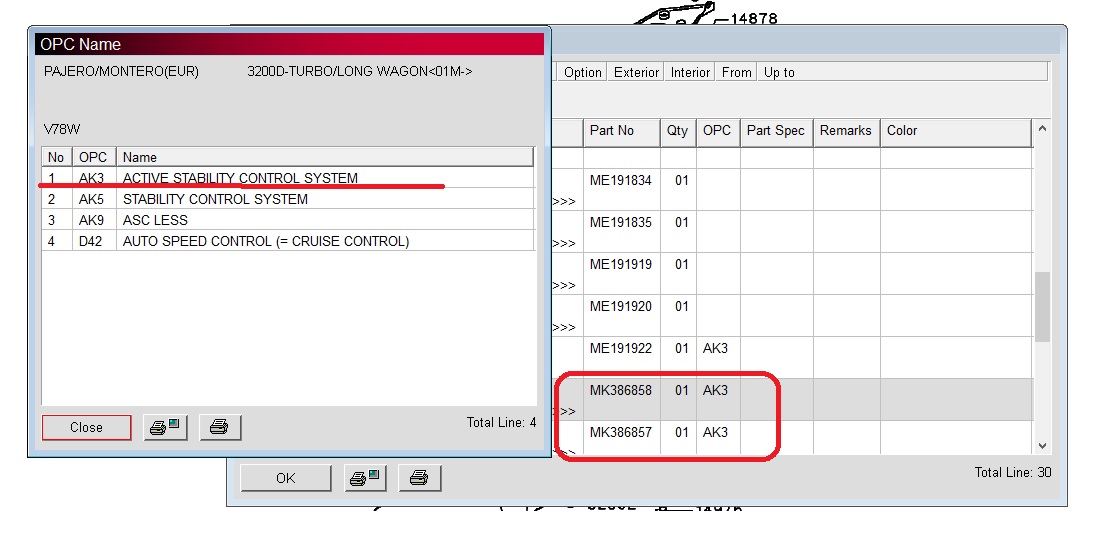Click the scroll up arrow of parts table
The height and width of the screenshot is (540, 1106).
tap(1042, 129)
